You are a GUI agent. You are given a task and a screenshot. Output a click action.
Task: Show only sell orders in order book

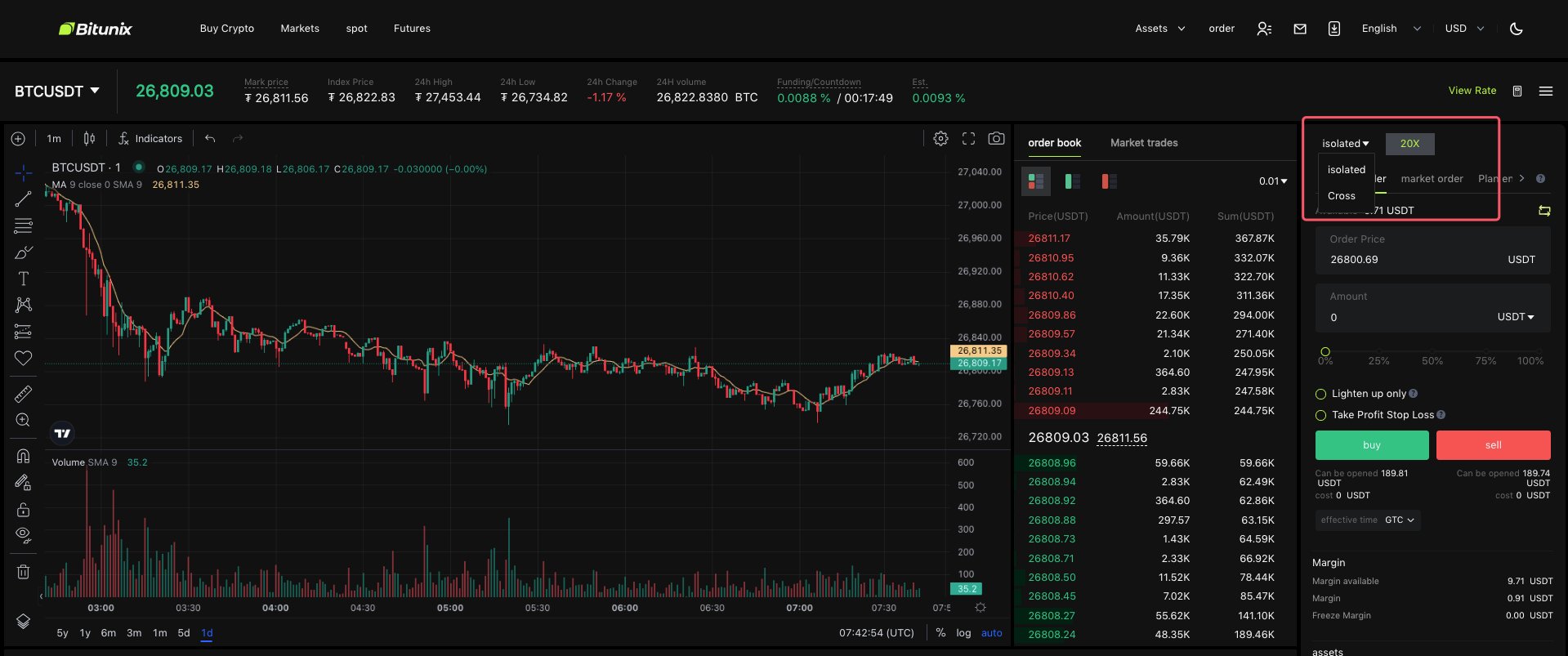click(1109, 181)
